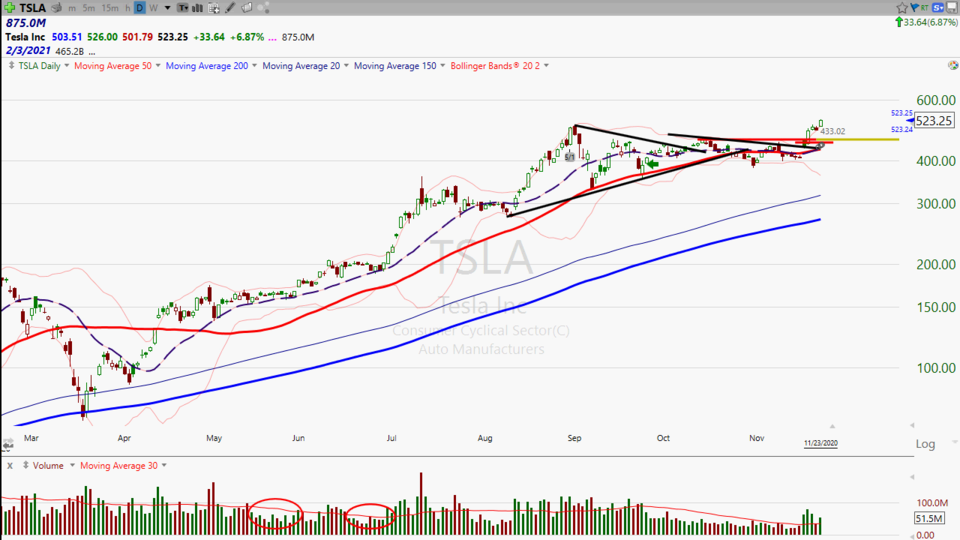Click the small arrow above Log

(912, 425)
